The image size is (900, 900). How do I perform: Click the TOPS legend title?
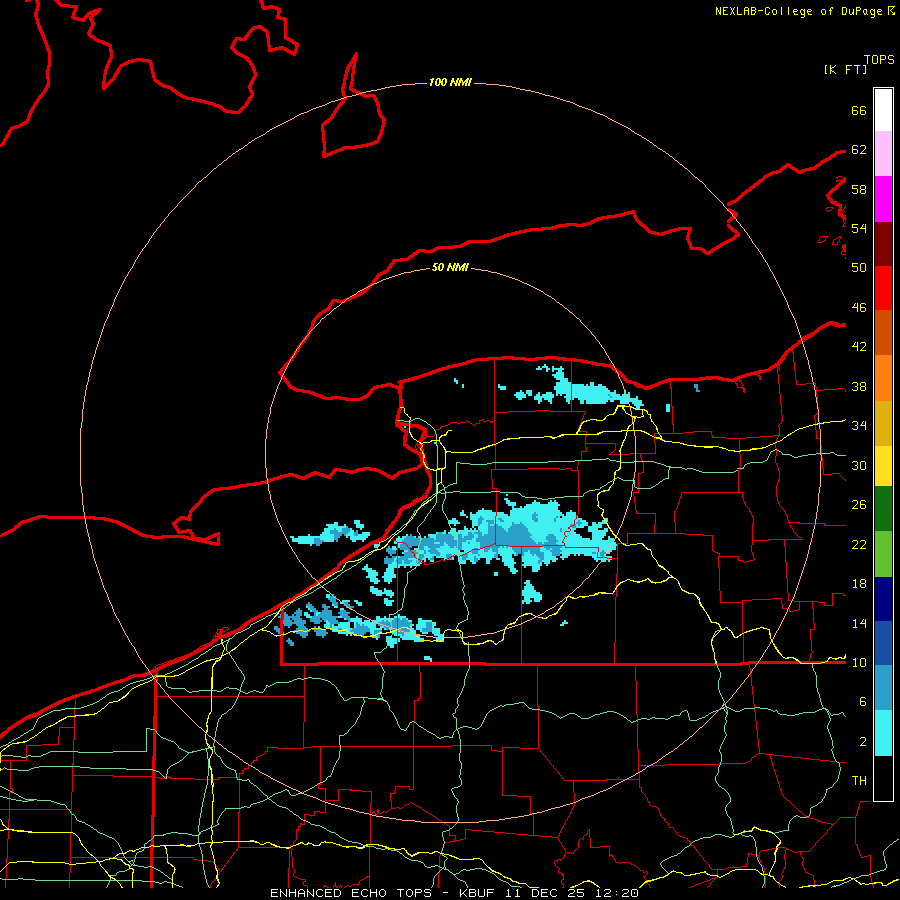click(x=879, y=59)
